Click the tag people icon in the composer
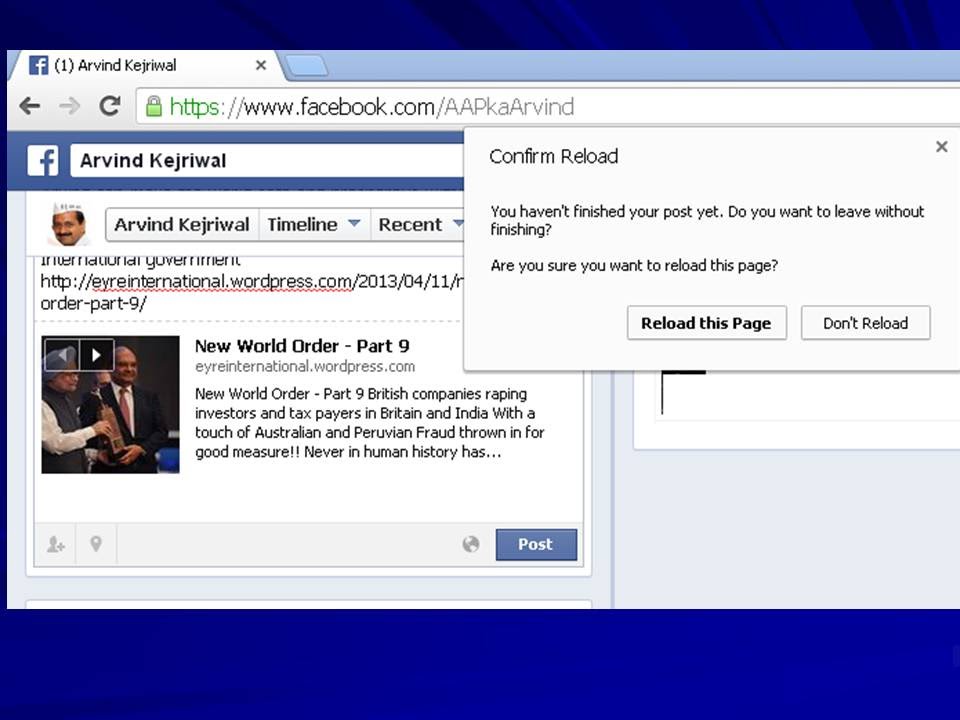 click(x=55, y=544)
